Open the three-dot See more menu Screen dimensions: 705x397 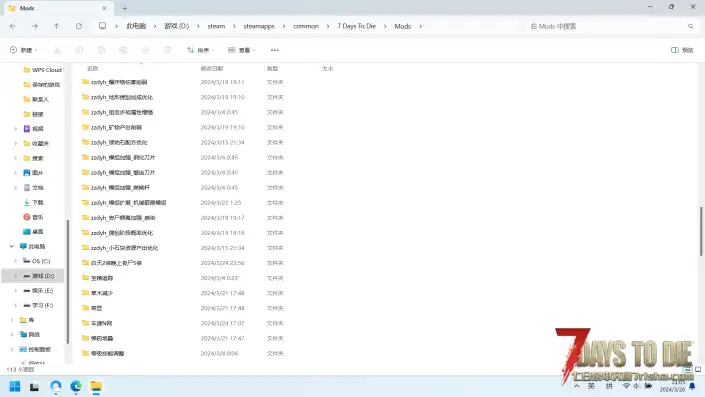pos(275,50)
